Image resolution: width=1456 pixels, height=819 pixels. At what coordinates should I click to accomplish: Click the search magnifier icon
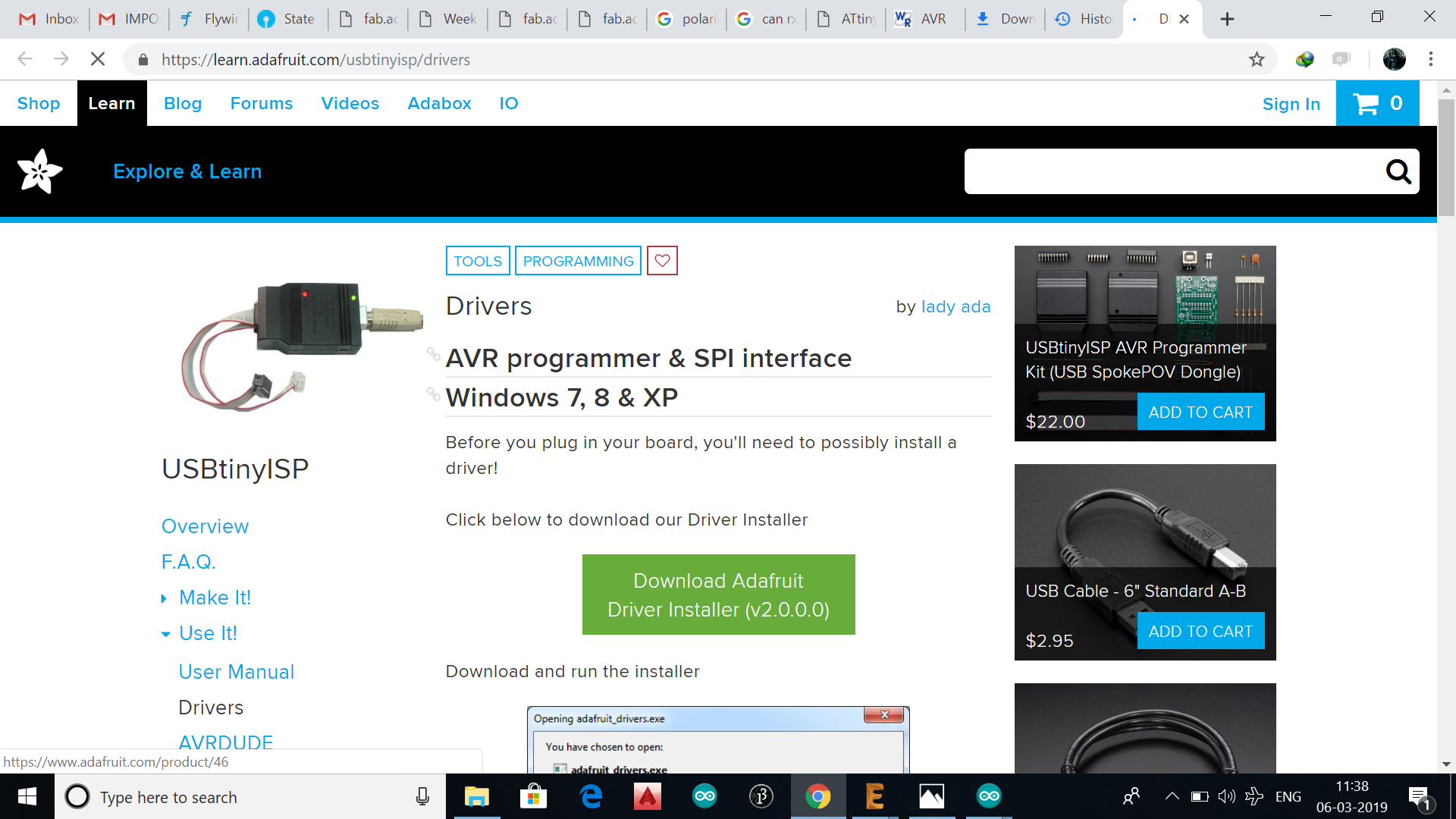click(1398, 171)
